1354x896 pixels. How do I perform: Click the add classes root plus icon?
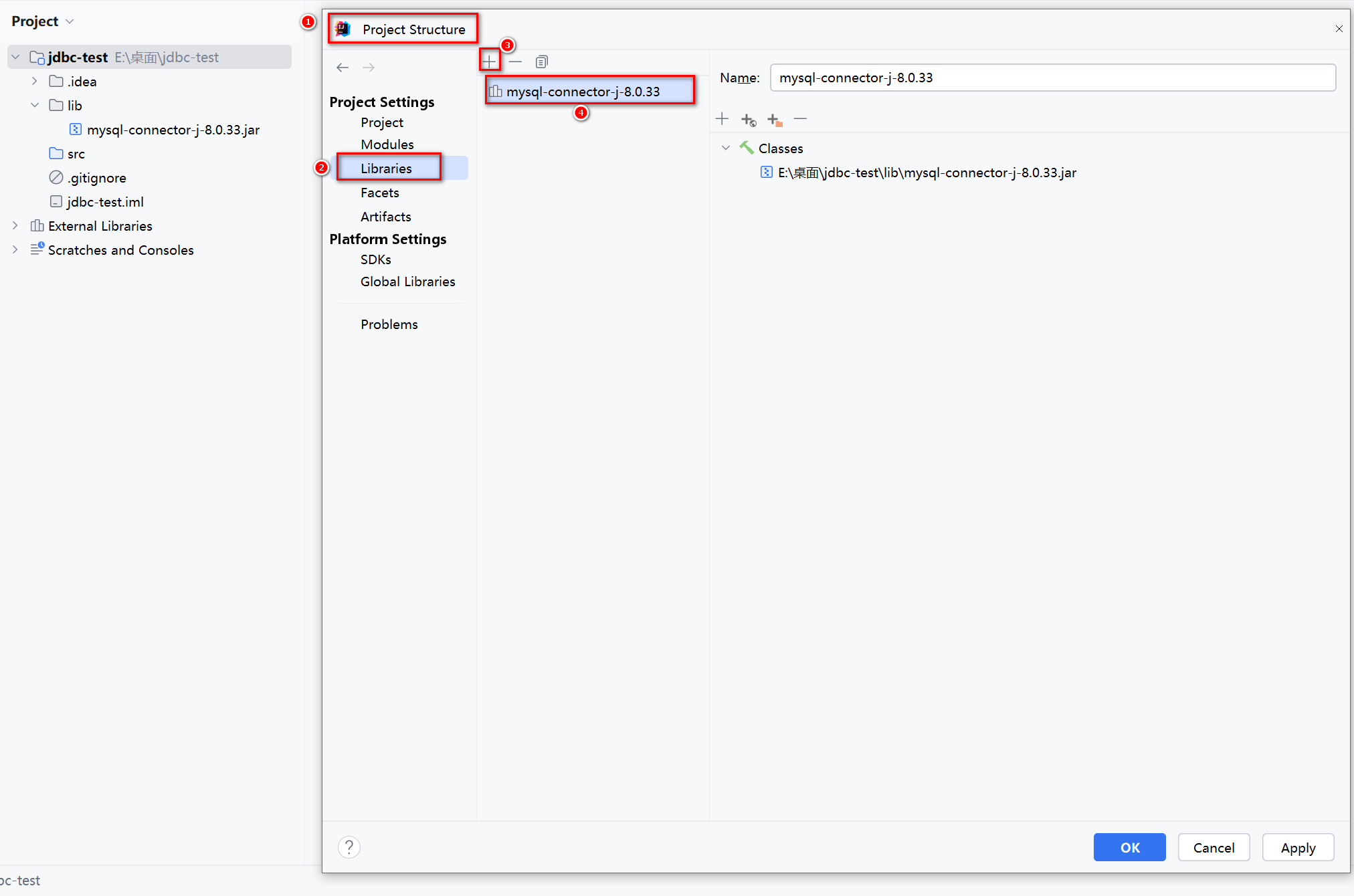(x=722, y=119)
